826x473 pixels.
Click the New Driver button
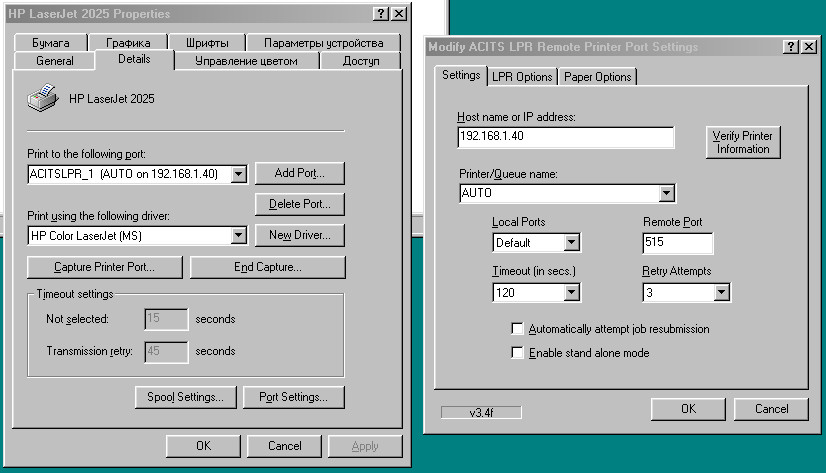coord(300,235)
